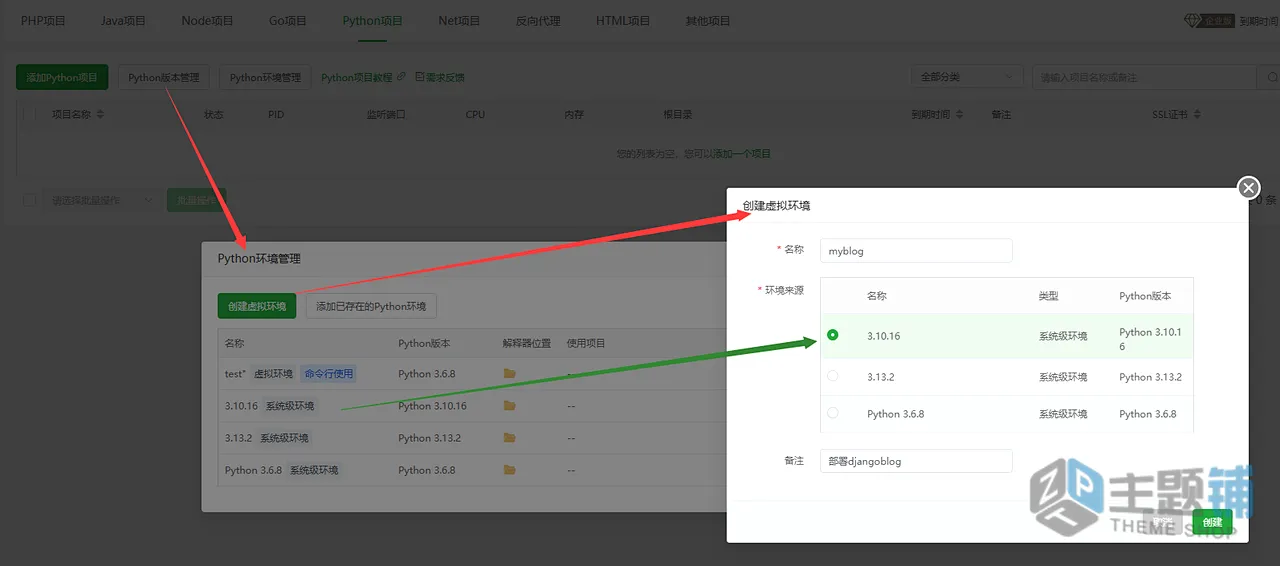
Task: Open Python环境管理
Action: (265, 77)
